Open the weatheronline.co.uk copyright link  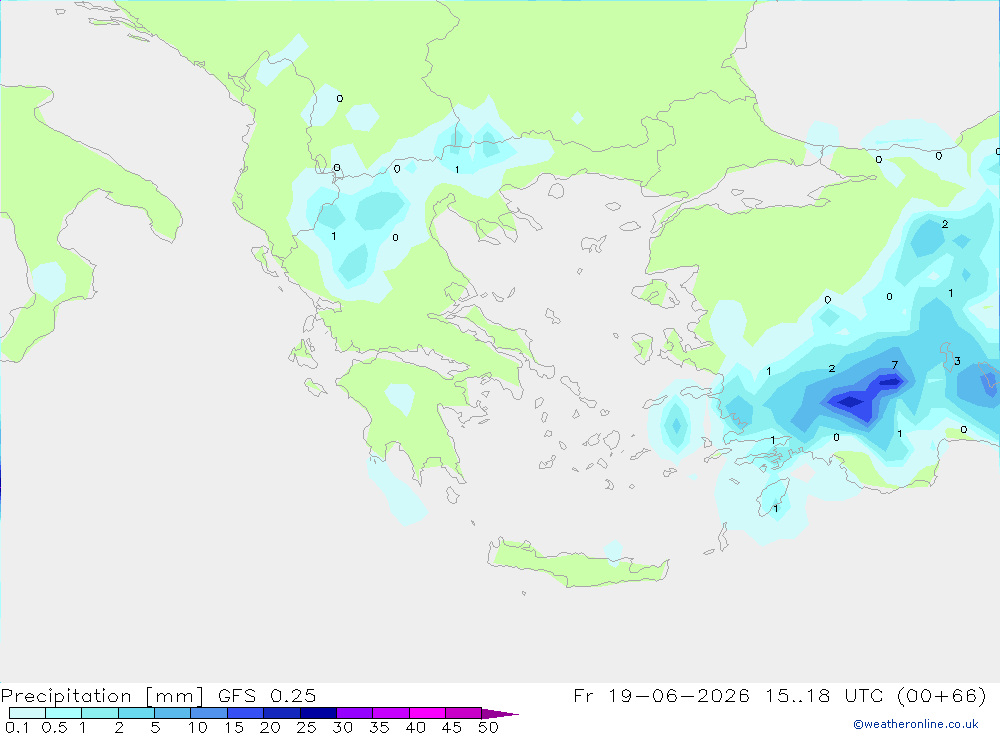point(916,724)
